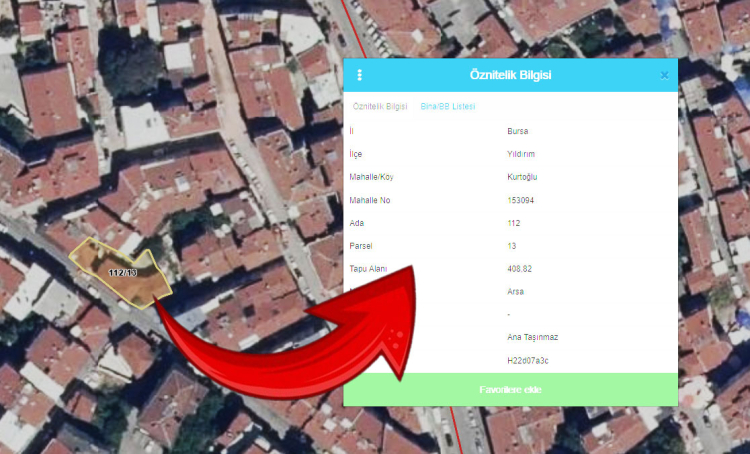
Task: Click the Ana Taşınmaz value
Action: click(x=531, y=338)
